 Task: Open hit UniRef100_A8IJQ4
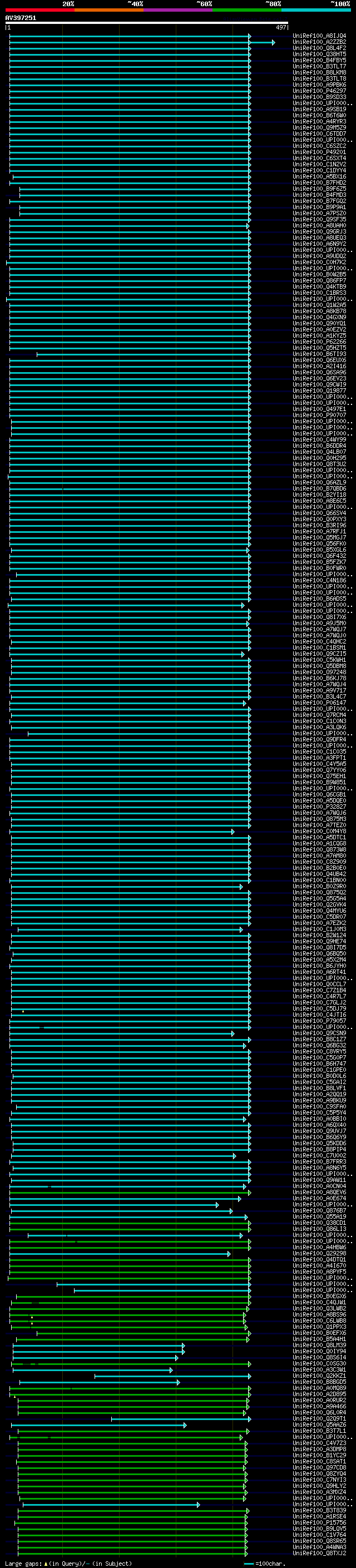(x=319, y=36)
